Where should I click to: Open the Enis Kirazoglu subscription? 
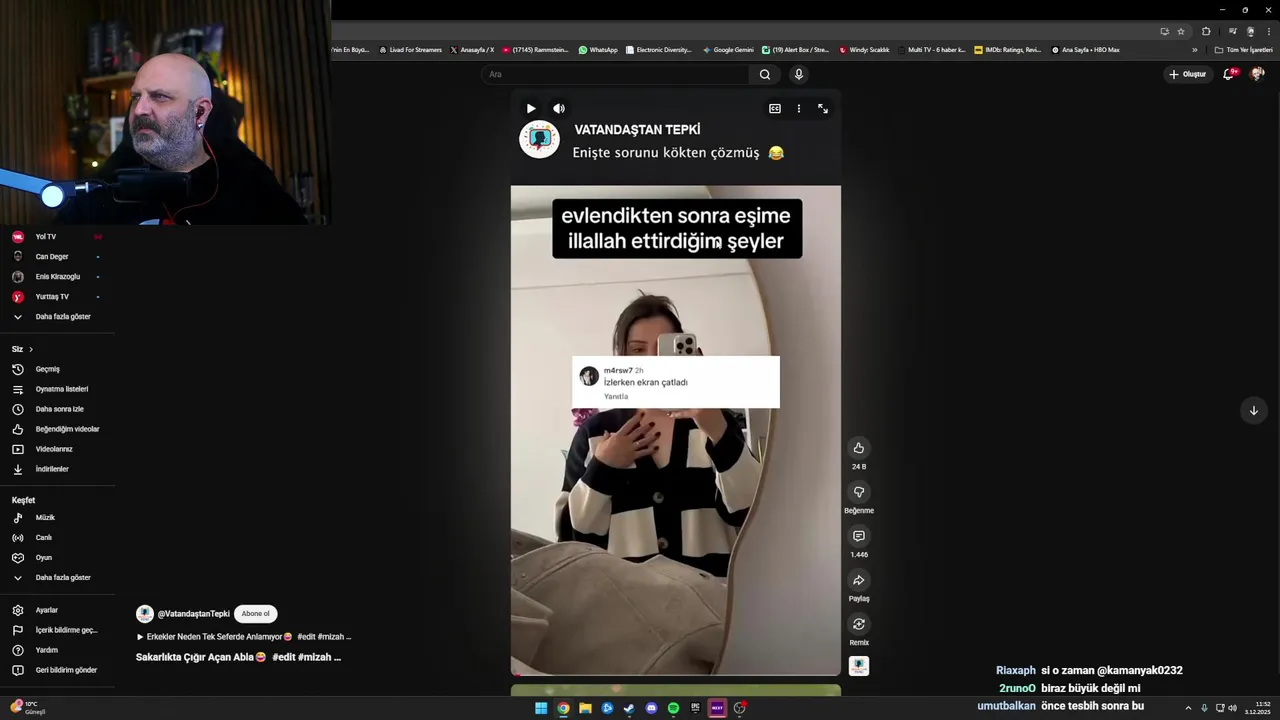pyautogui.click(x=58, y=277)
